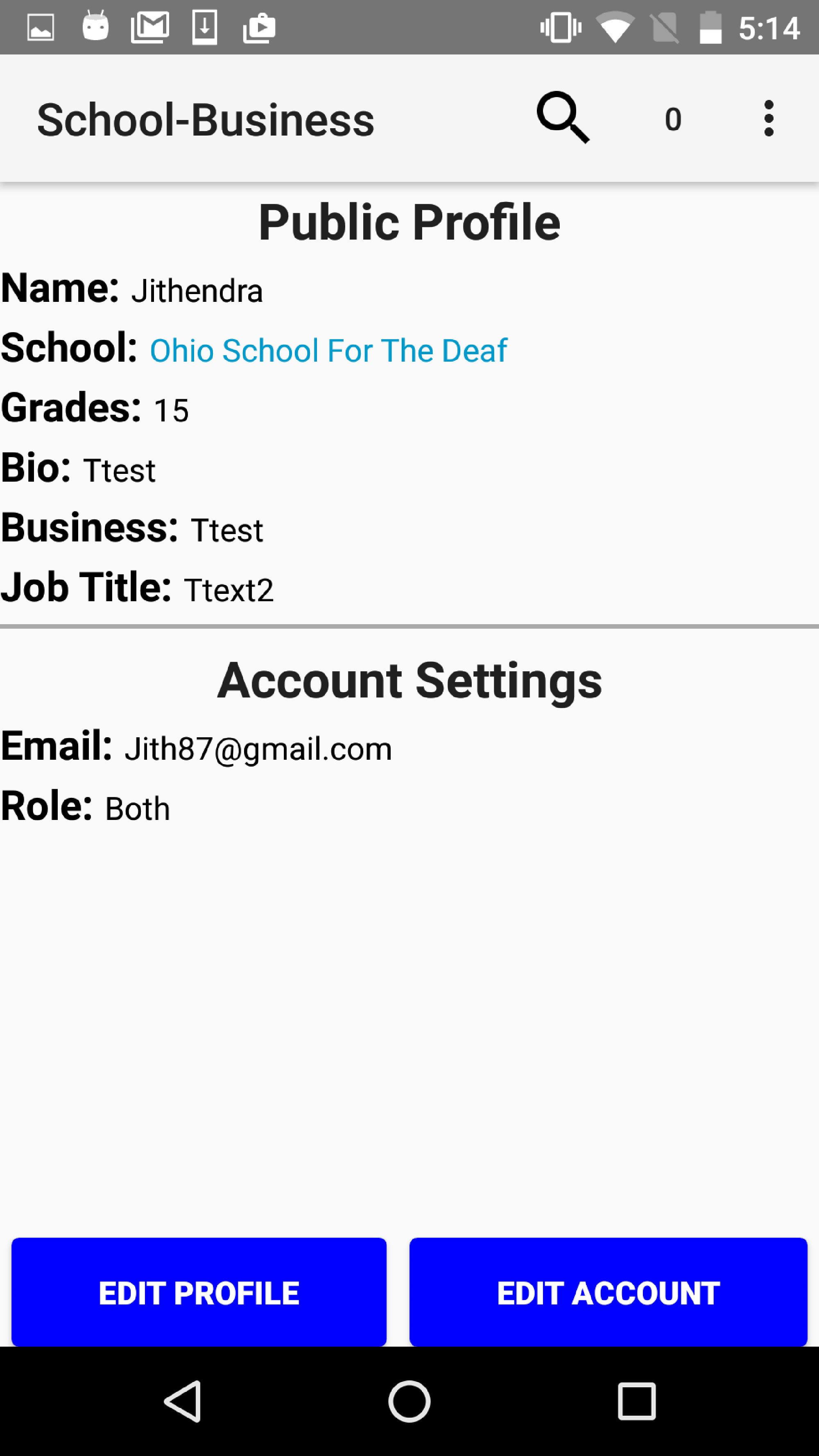Tap the vibrate mode status icon
Viewport: 819px width, 1456px height.
tap(561, 27)
